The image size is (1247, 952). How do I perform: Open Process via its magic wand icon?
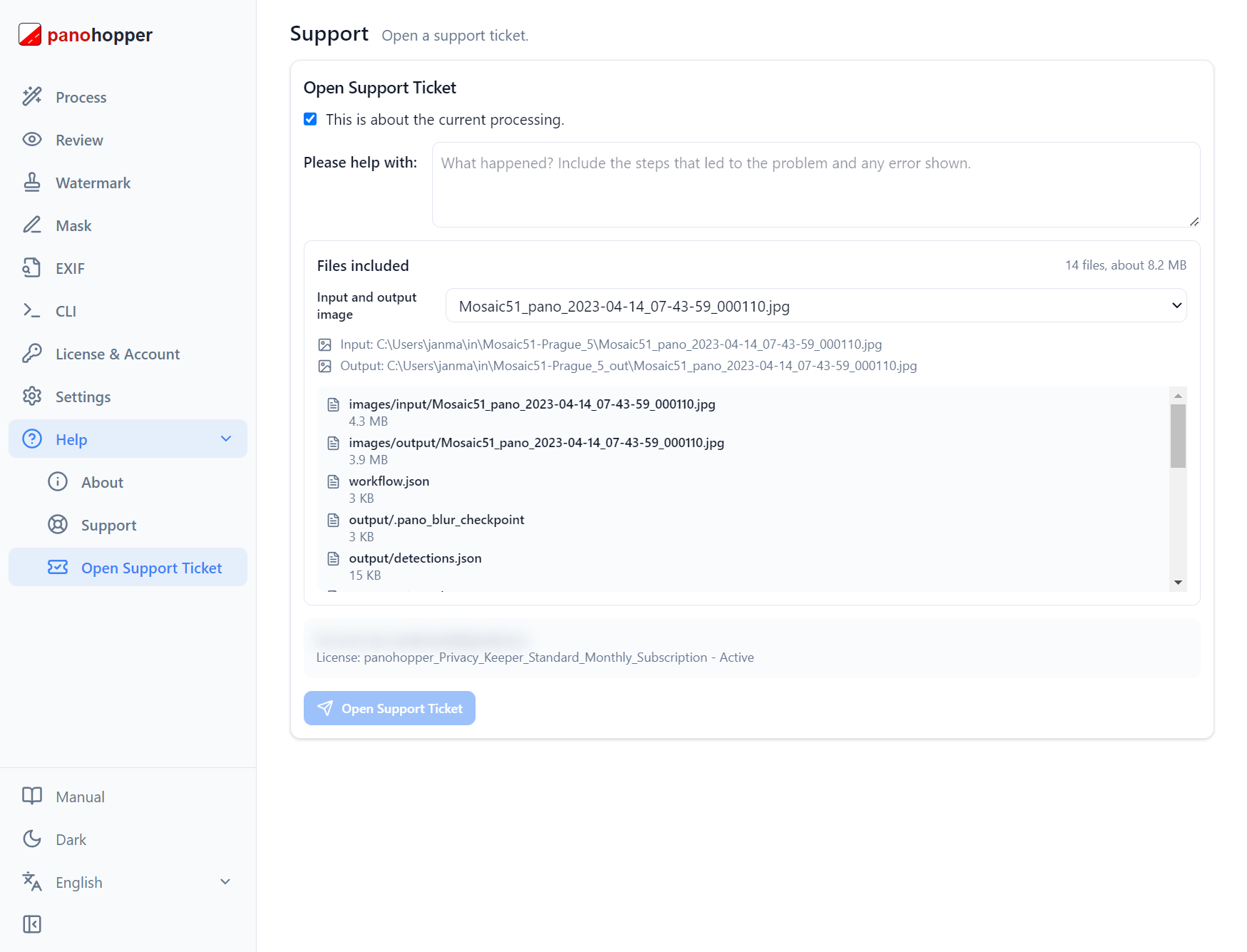(32, 96)
